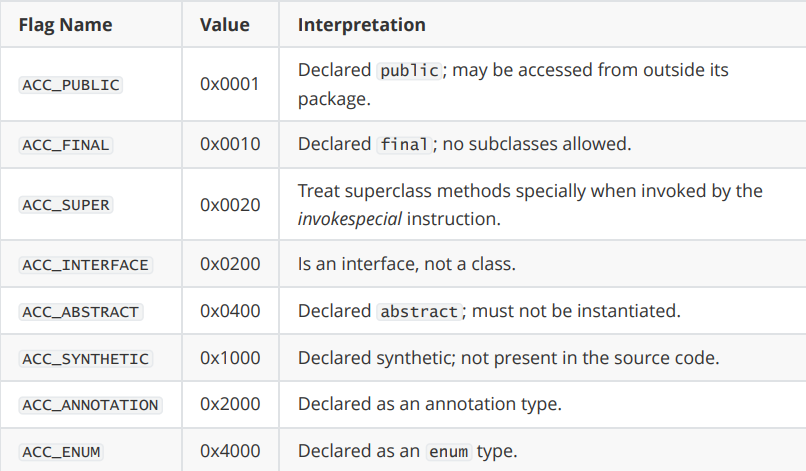Viewport: 806px width, 471px height.
Task: Click the ACC_ABSTRACT flag name
Action: 81,312
